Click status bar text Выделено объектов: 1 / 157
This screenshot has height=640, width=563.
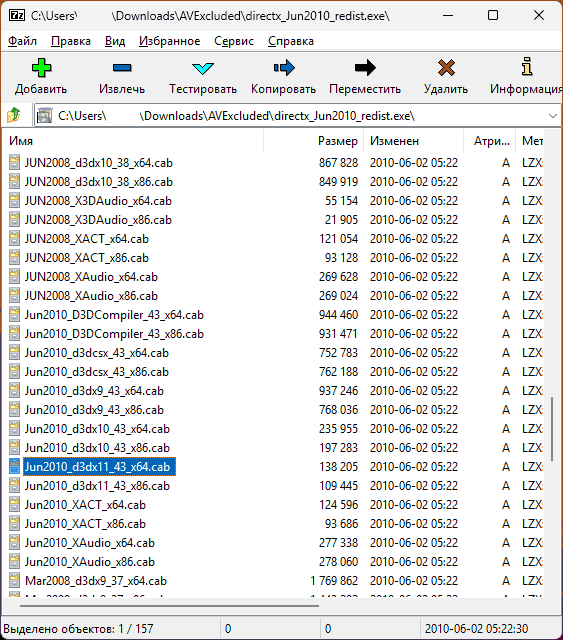click(x=78, y=629)
